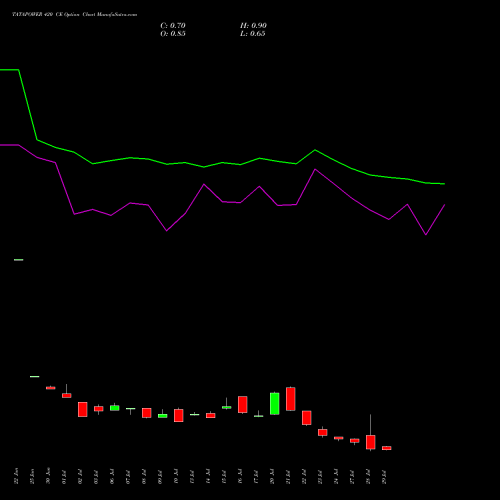
Task: Select the 28 Jul candlestick with long wick
Action: (371, 442)
